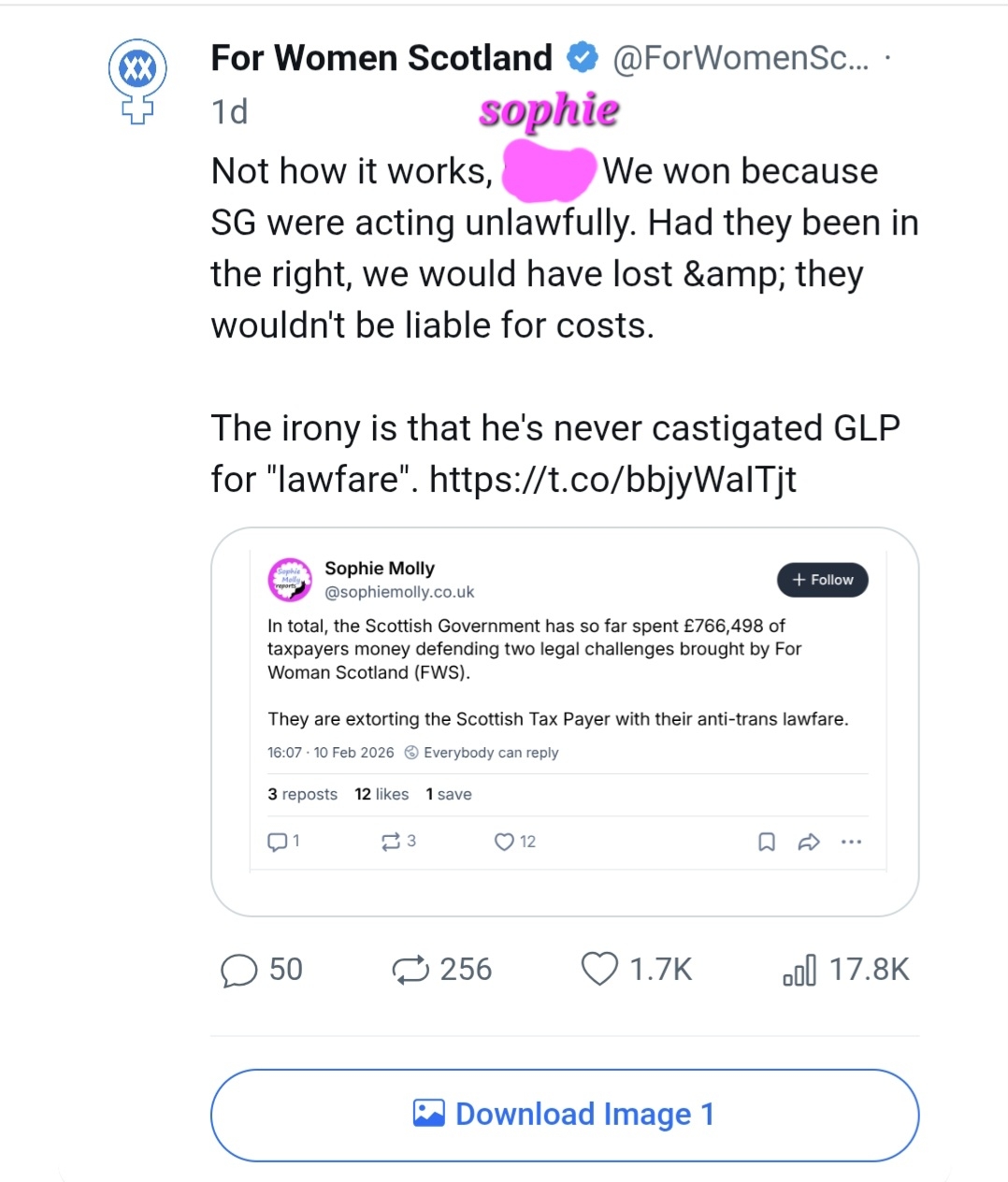The width and height of the screenshot is (1008, 1182).
Task: Click the quoted post's reply icon
Action: [278, 842]
